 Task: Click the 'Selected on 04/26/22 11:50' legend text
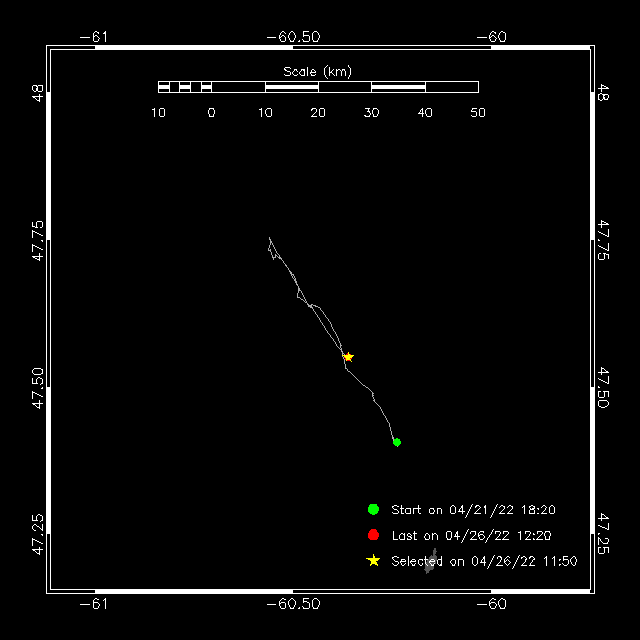point(484,562)
